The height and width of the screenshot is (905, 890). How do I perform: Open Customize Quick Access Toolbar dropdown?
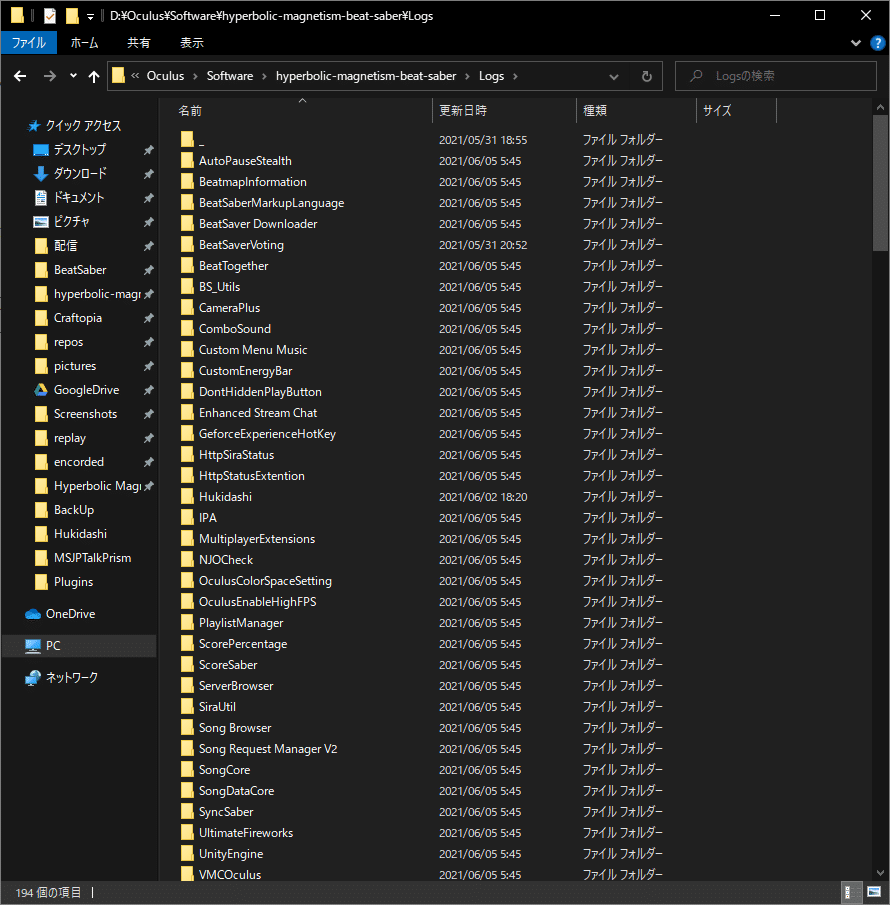(91, 16)
